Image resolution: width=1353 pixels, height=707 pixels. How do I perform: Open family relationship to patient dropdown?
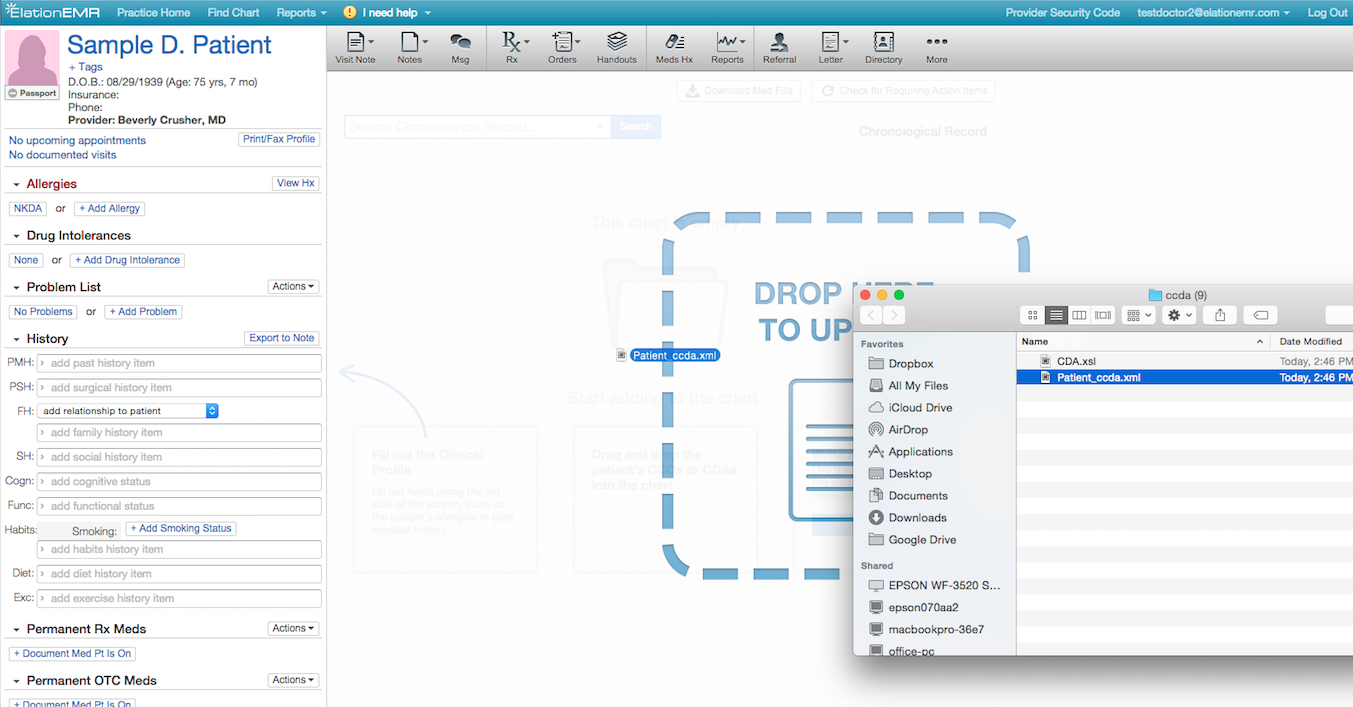[128, 411]
